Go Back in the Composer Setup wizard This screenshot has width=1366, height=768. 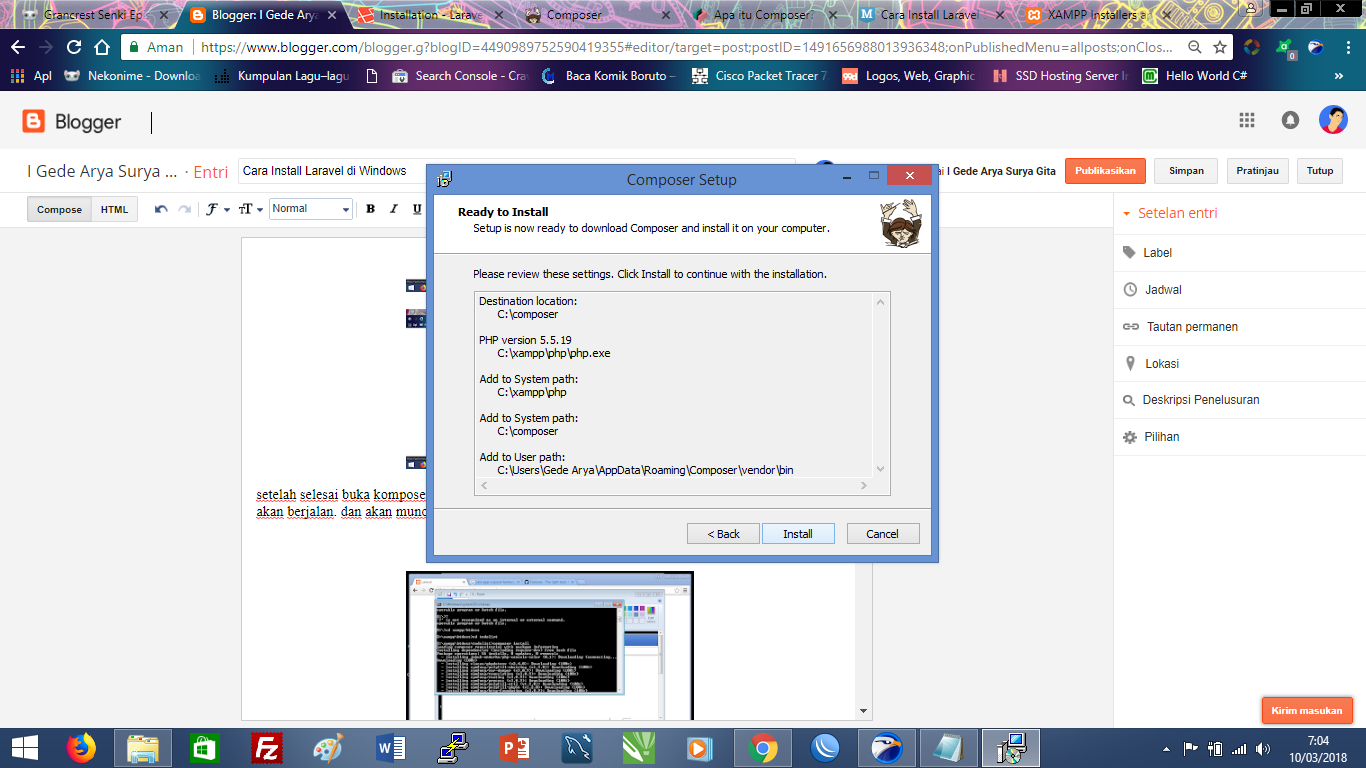(x=724, y=534)
